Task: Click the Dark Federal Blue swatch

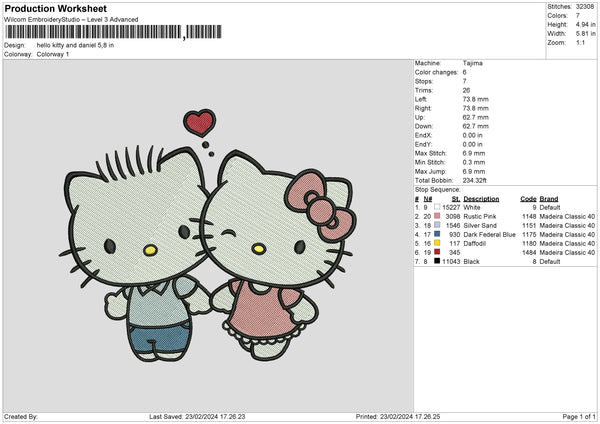Action: [437, 234]
